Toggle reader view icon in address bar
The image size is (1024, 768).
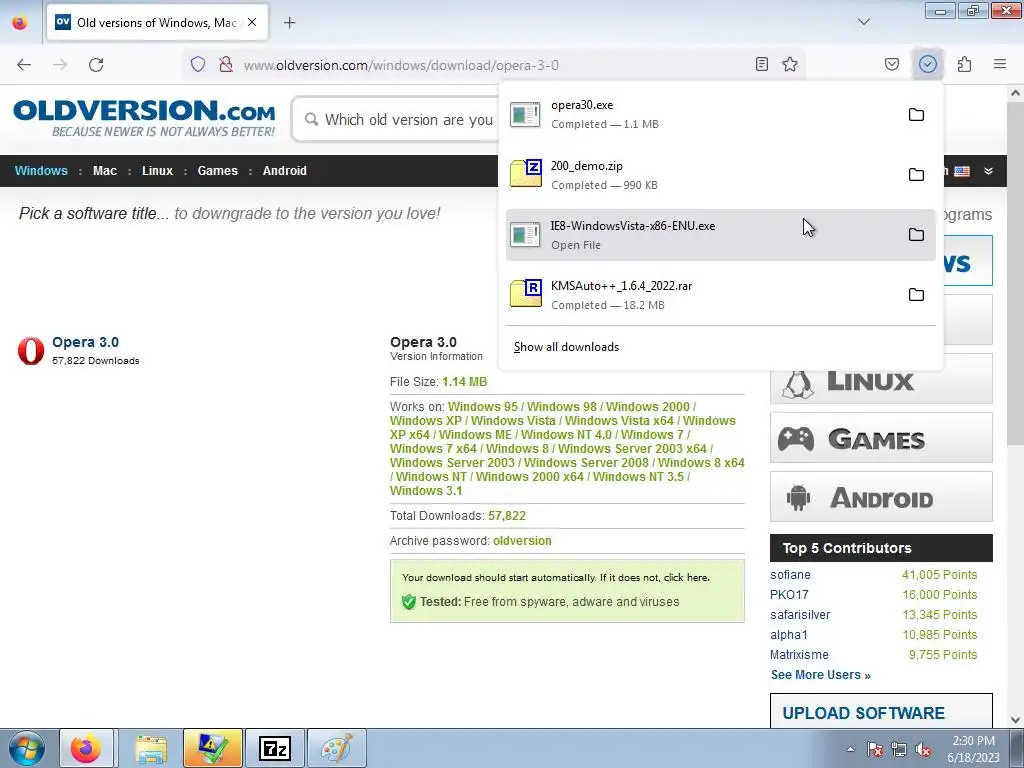761,64
